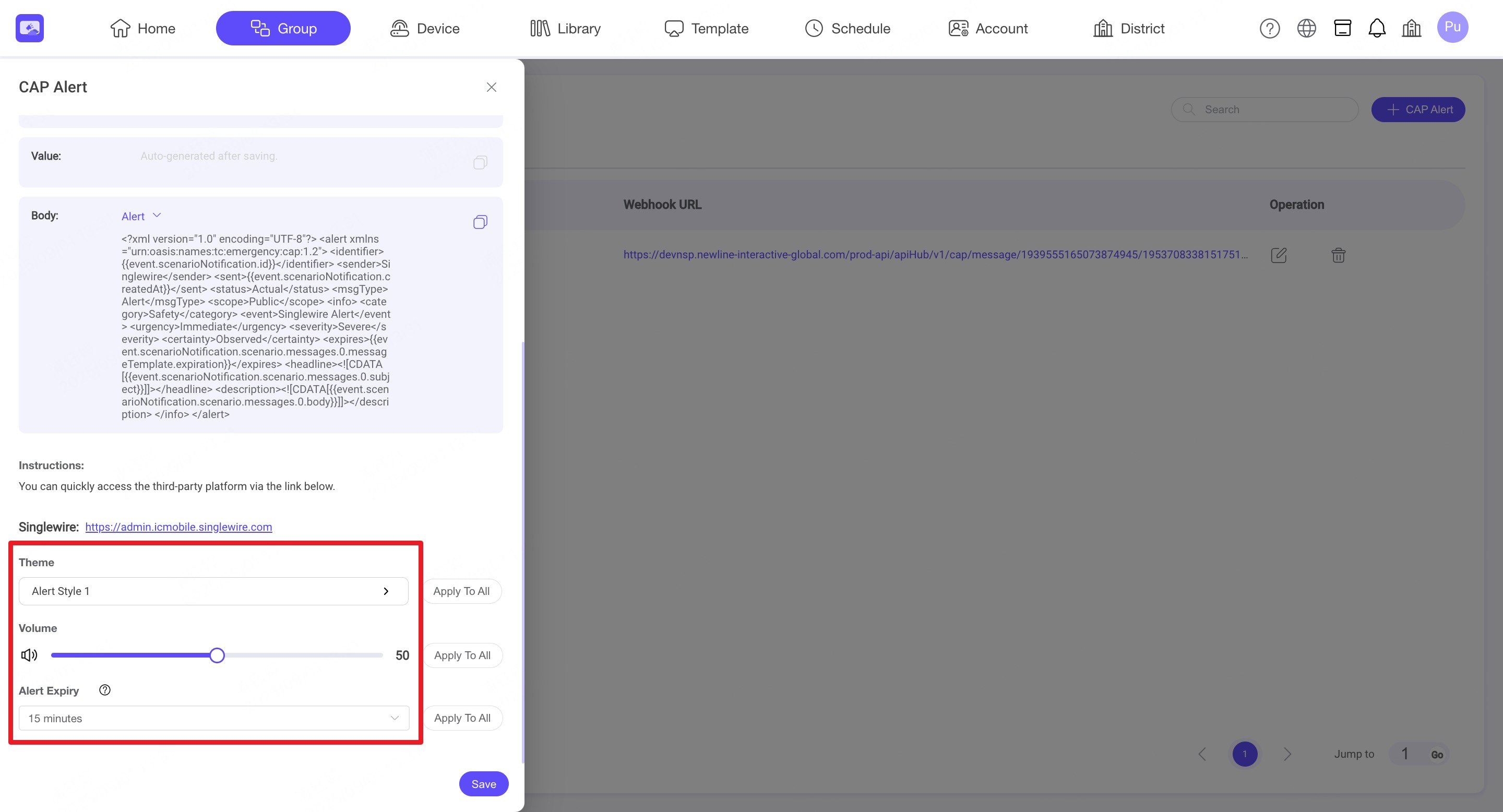Screen dimensions: 1503x812
Task: Expand the 15 minutes expiry dropdown
Action: click(213, 718)
